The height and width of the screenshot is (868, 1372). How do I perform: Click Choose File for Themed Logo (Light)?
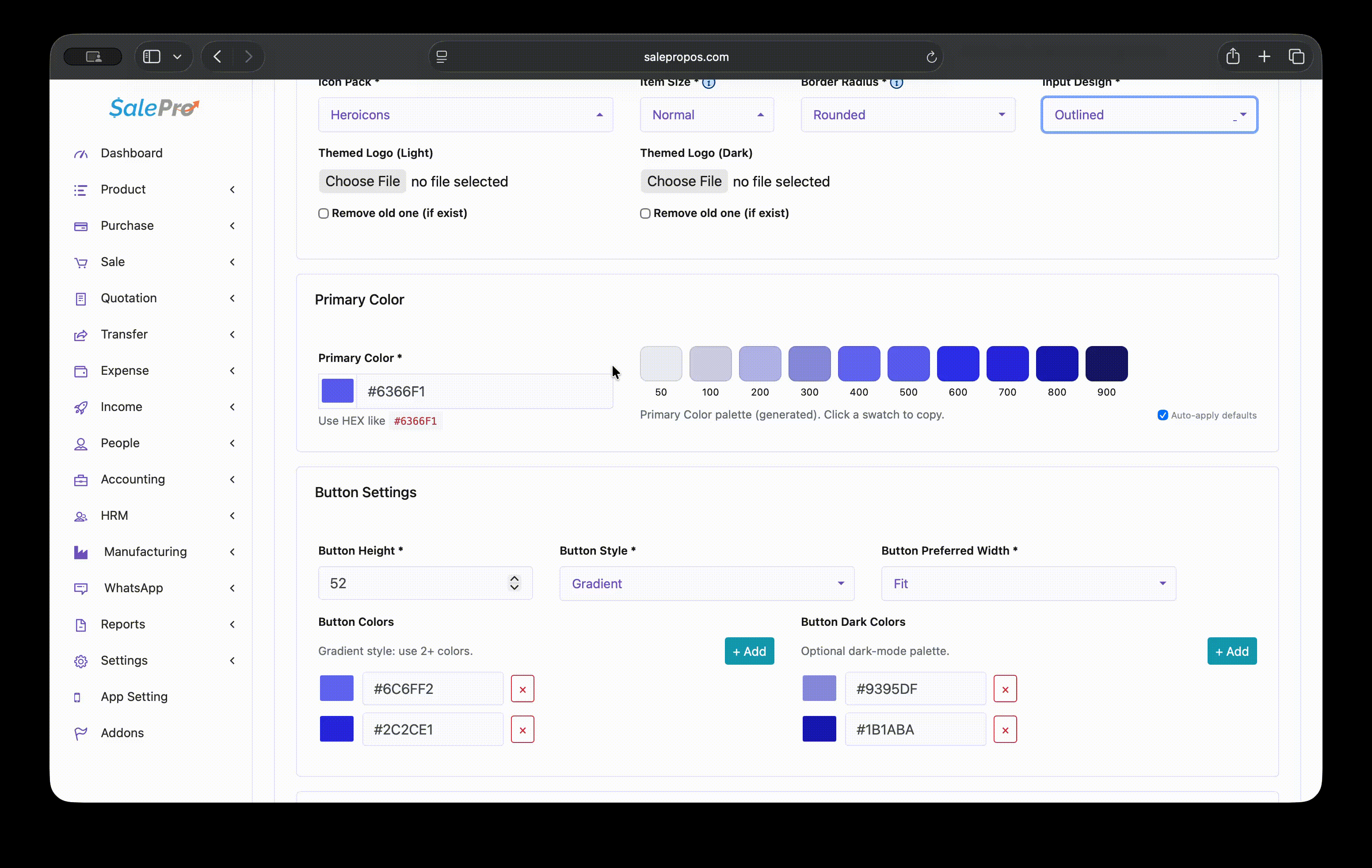point(362,182)
